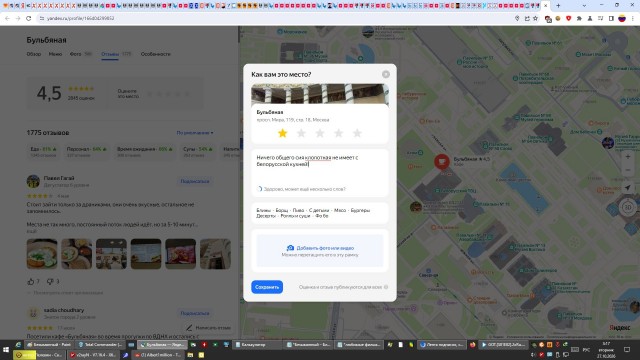This screenshot has height=360, width=640.
Task: Zoom out the map with minus button
Action: 628,170
